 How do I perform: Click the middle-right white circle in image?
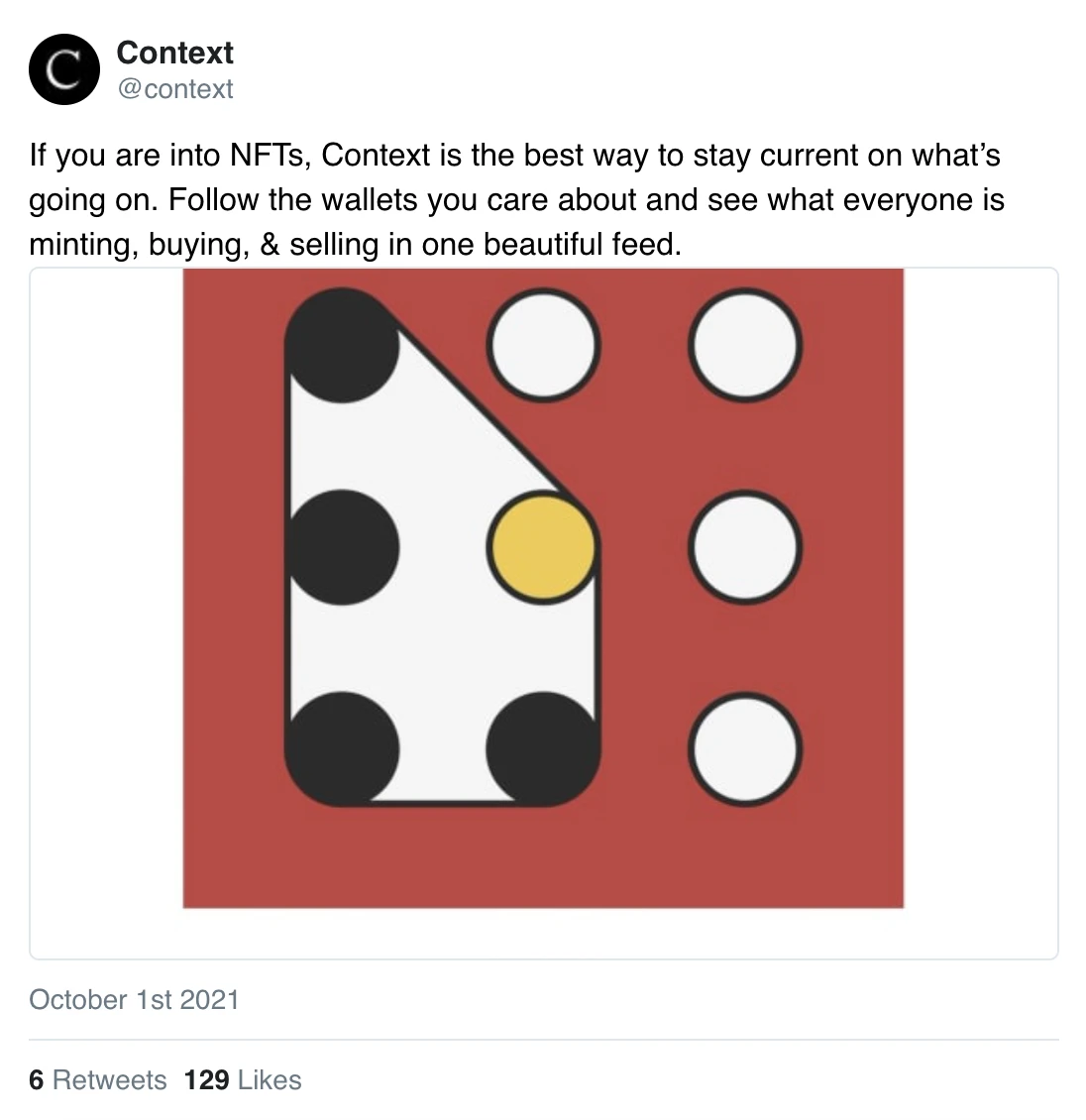point(745,547)
